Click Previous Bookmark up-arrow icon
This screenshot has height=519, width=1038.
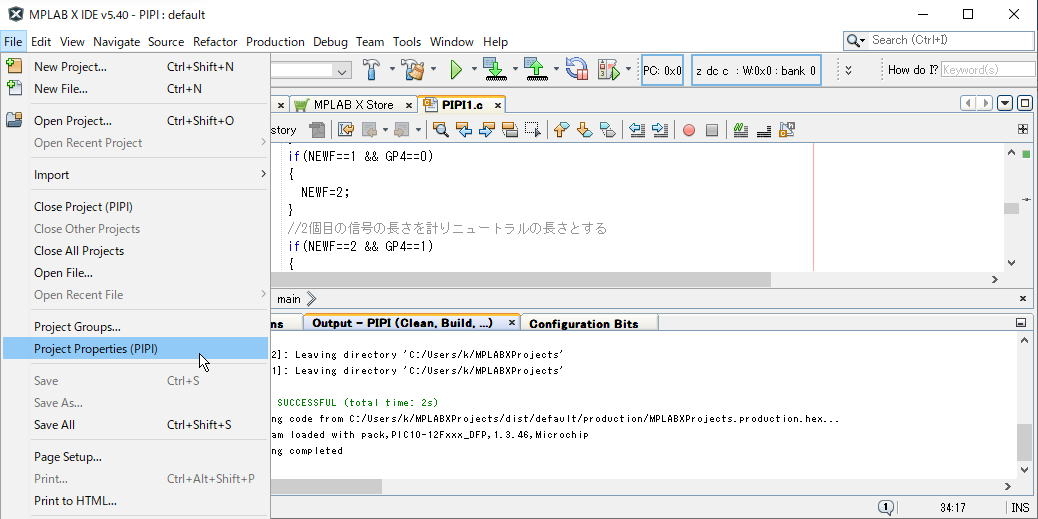coord(561,130)
